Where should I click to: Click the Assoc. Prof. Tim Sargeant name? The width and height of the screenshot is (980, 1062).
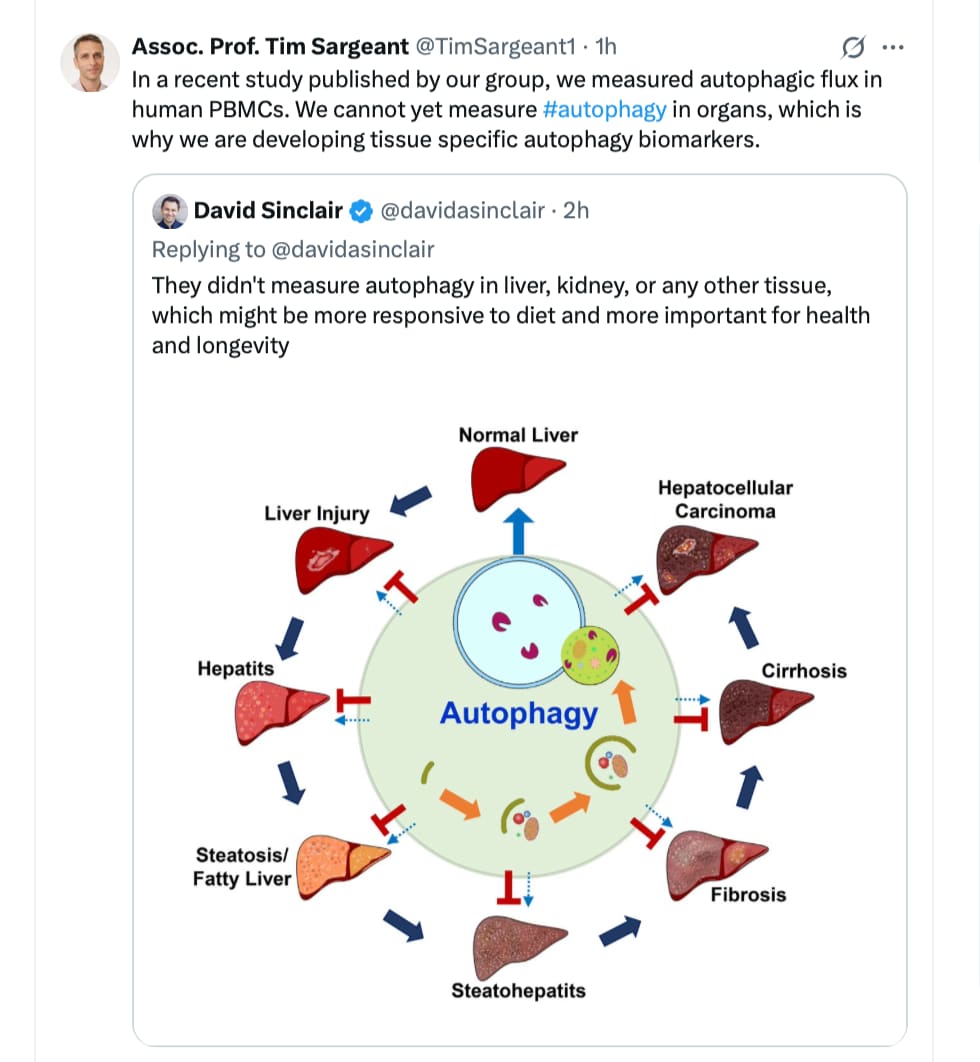(270, 46)
